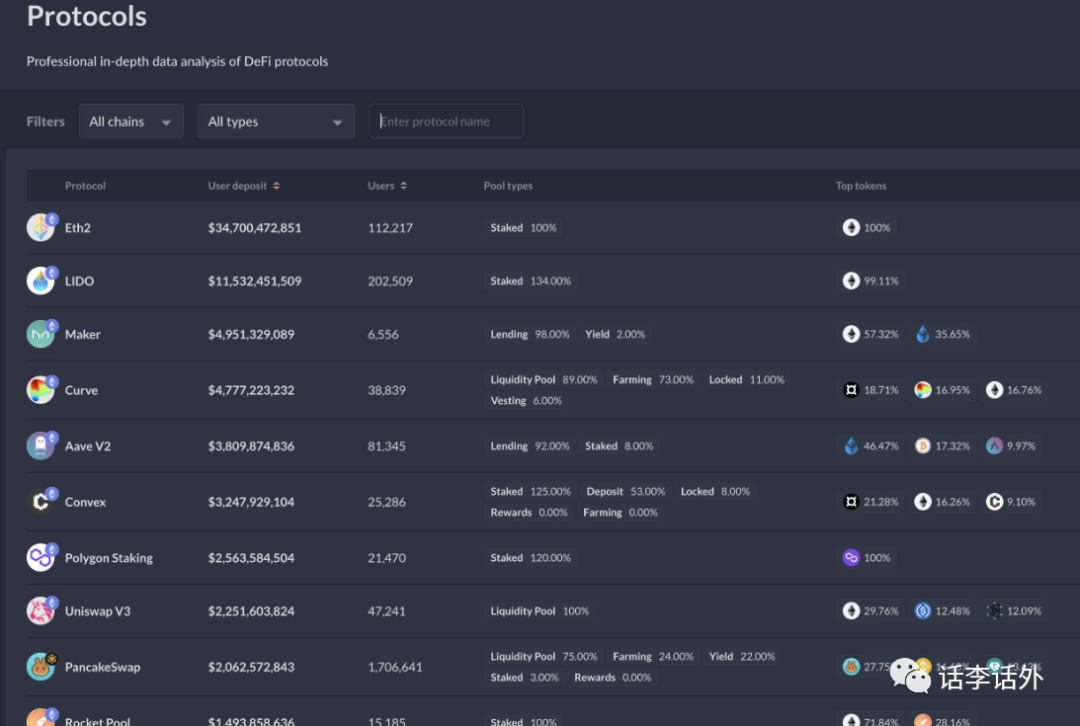The image size is (1080, 726).
Task: Click the 12.09% token icon in Uniswap V3 row
Action: (x=995, y=611)
